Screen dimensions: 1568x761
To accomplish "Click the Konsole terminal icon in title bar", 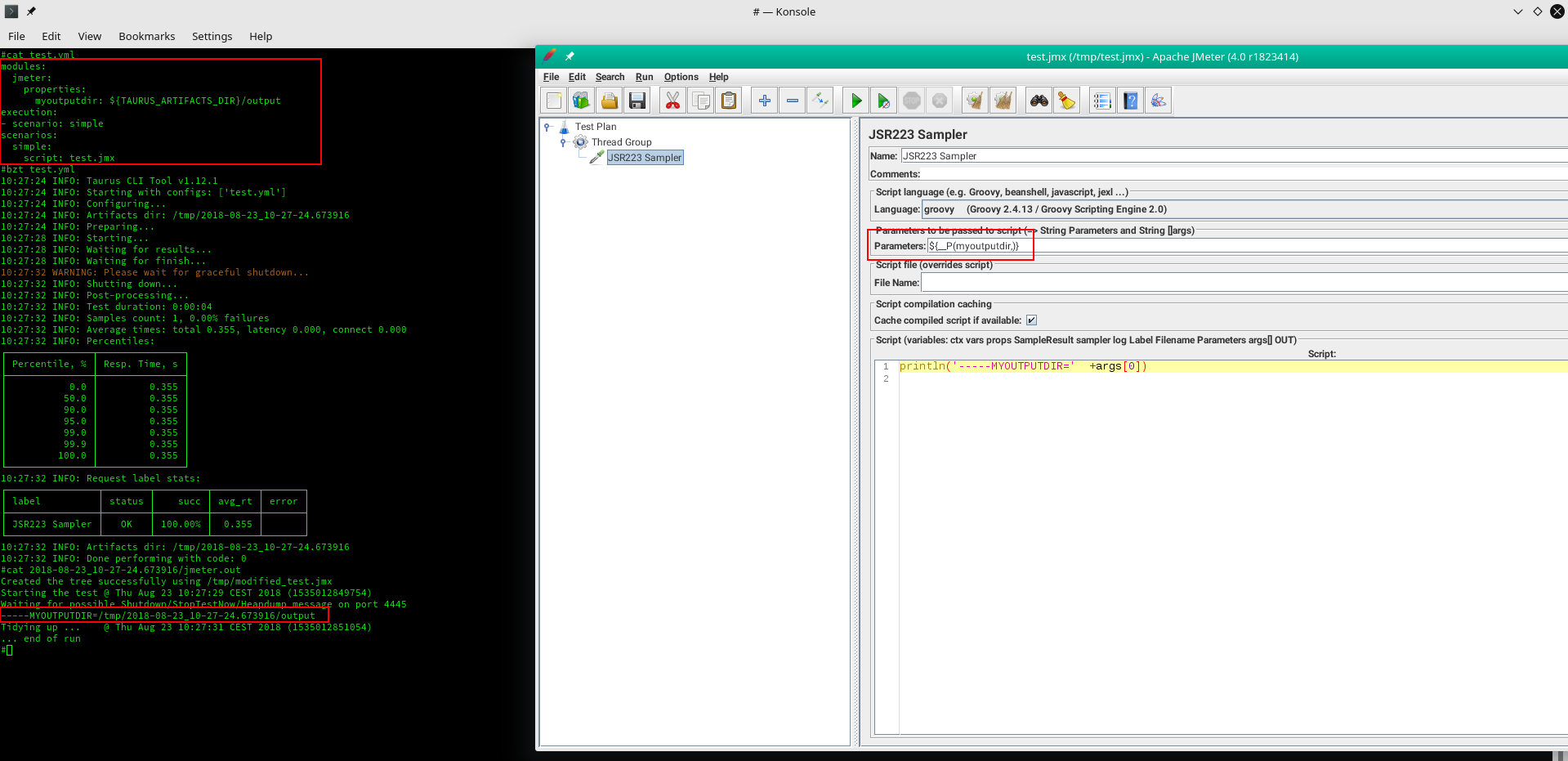I will (x=11, y=11).
